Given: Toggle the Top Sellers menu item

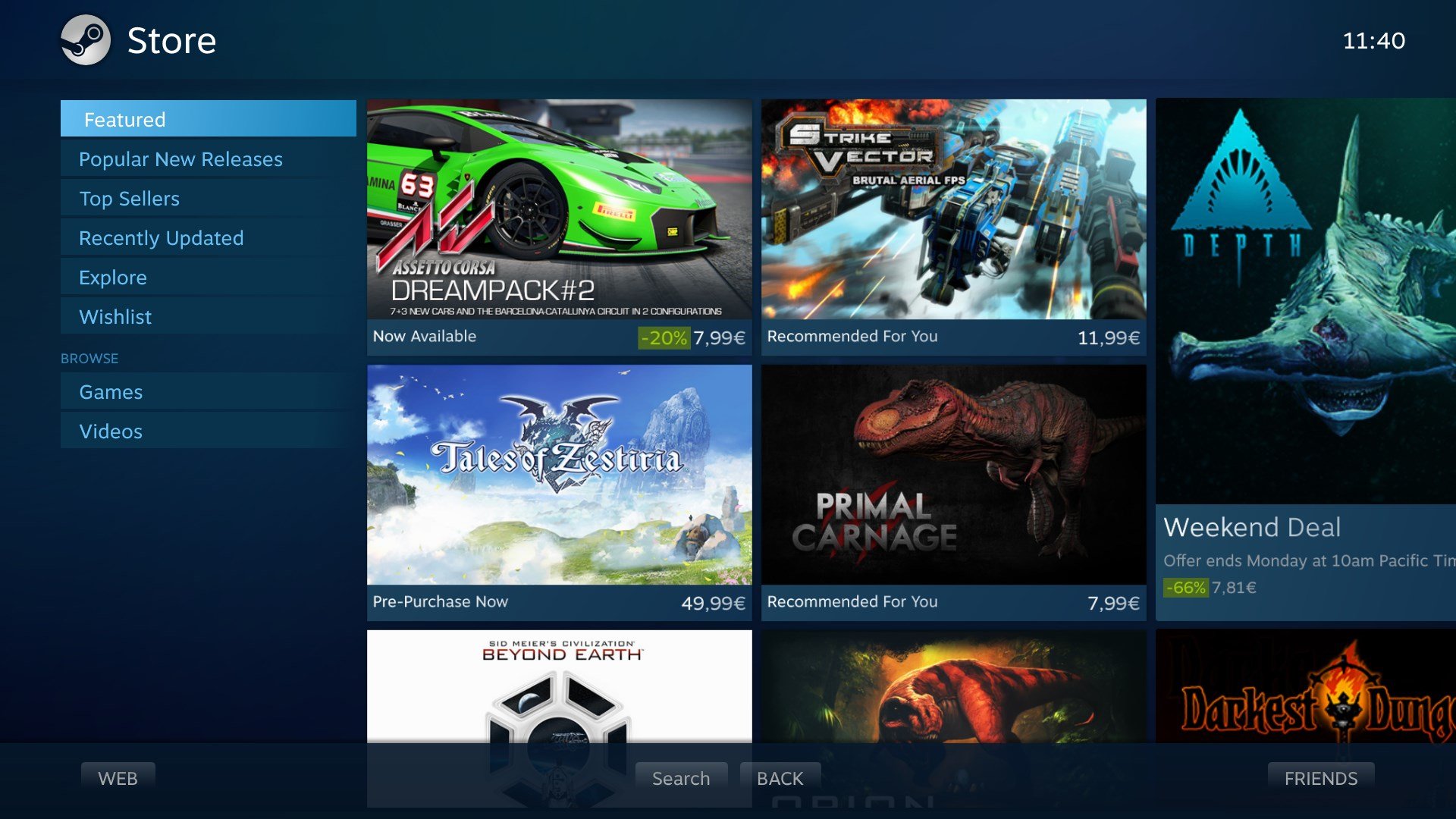Looking at the screenshot, I should coord(129,198).
